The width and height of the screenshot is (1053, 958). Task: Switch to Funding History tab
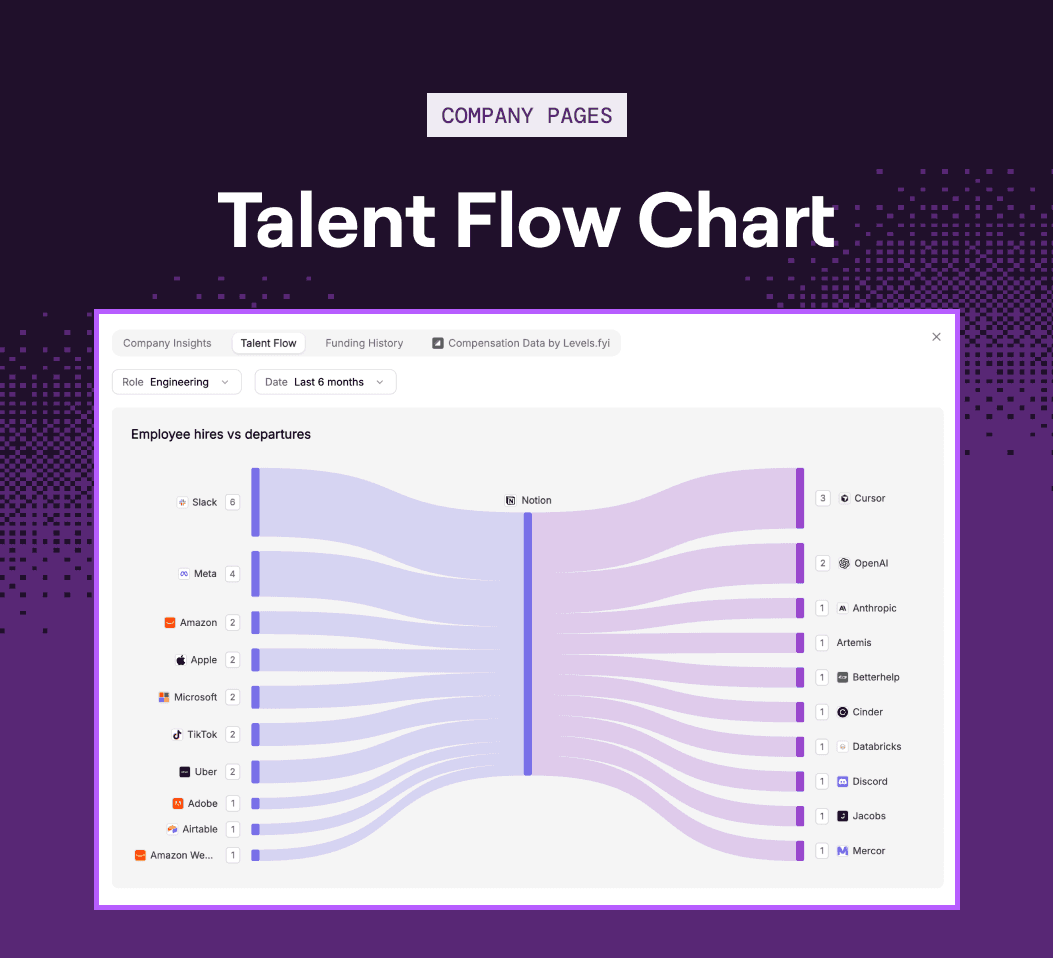(x=364, y=343)
